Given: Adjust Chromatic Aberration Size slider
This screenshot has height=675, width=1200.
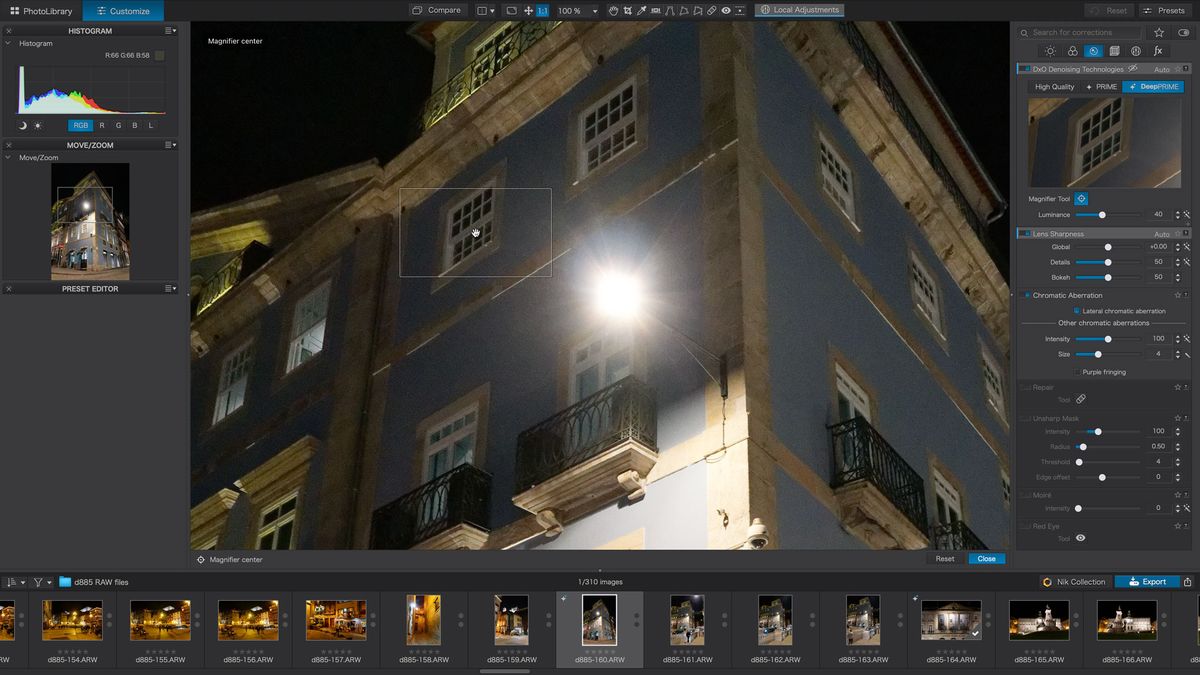Looking at the screenshot, I should (x=1098, y=354).
